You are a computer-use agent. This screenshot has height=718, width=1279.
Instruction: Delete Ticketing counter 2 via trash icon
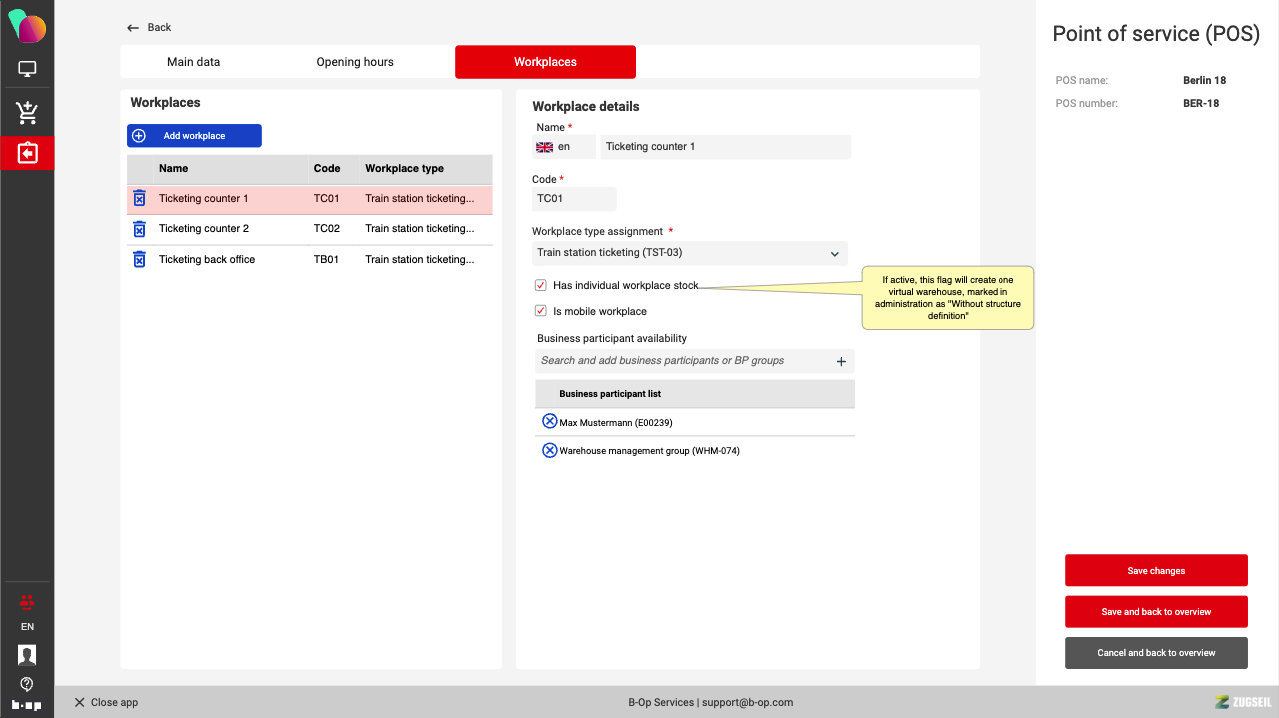pos(140,229)
